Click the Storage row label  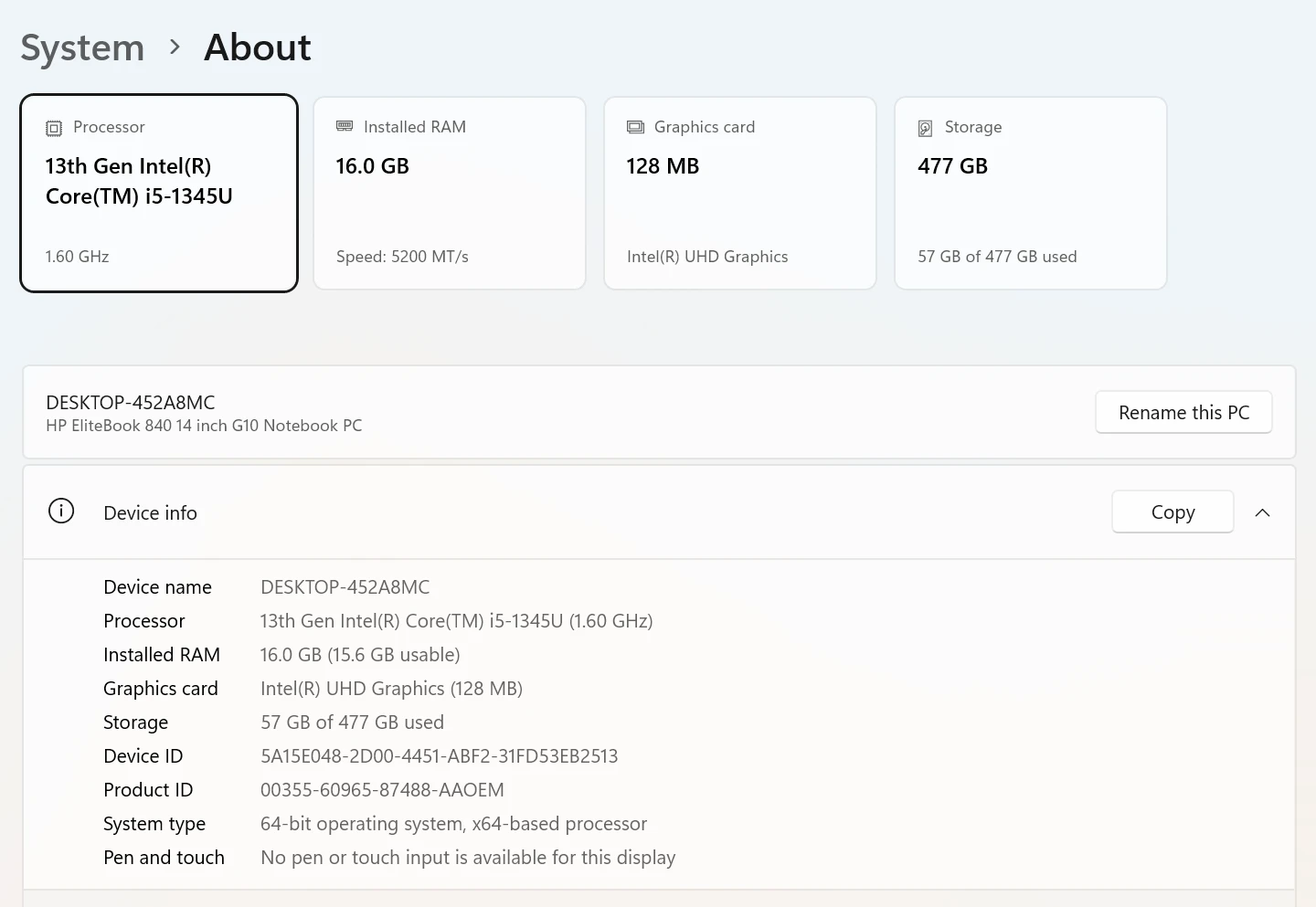click(x=135, y=722)
